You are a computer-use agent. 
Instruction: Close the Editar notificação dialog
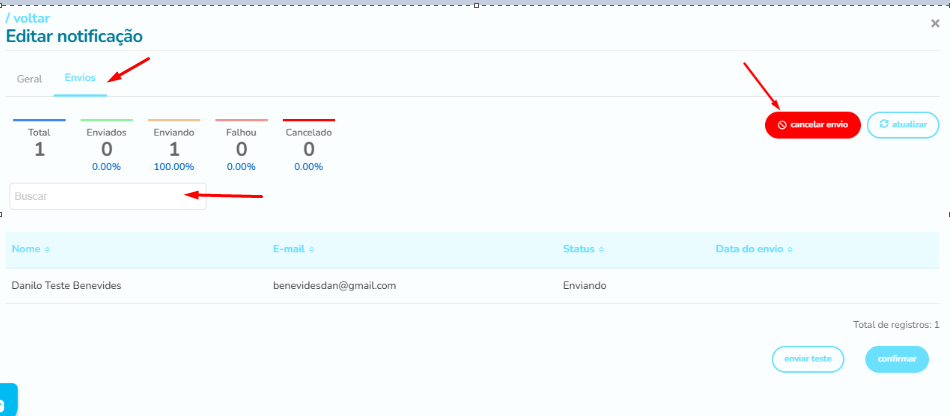[x=935, y=24]
